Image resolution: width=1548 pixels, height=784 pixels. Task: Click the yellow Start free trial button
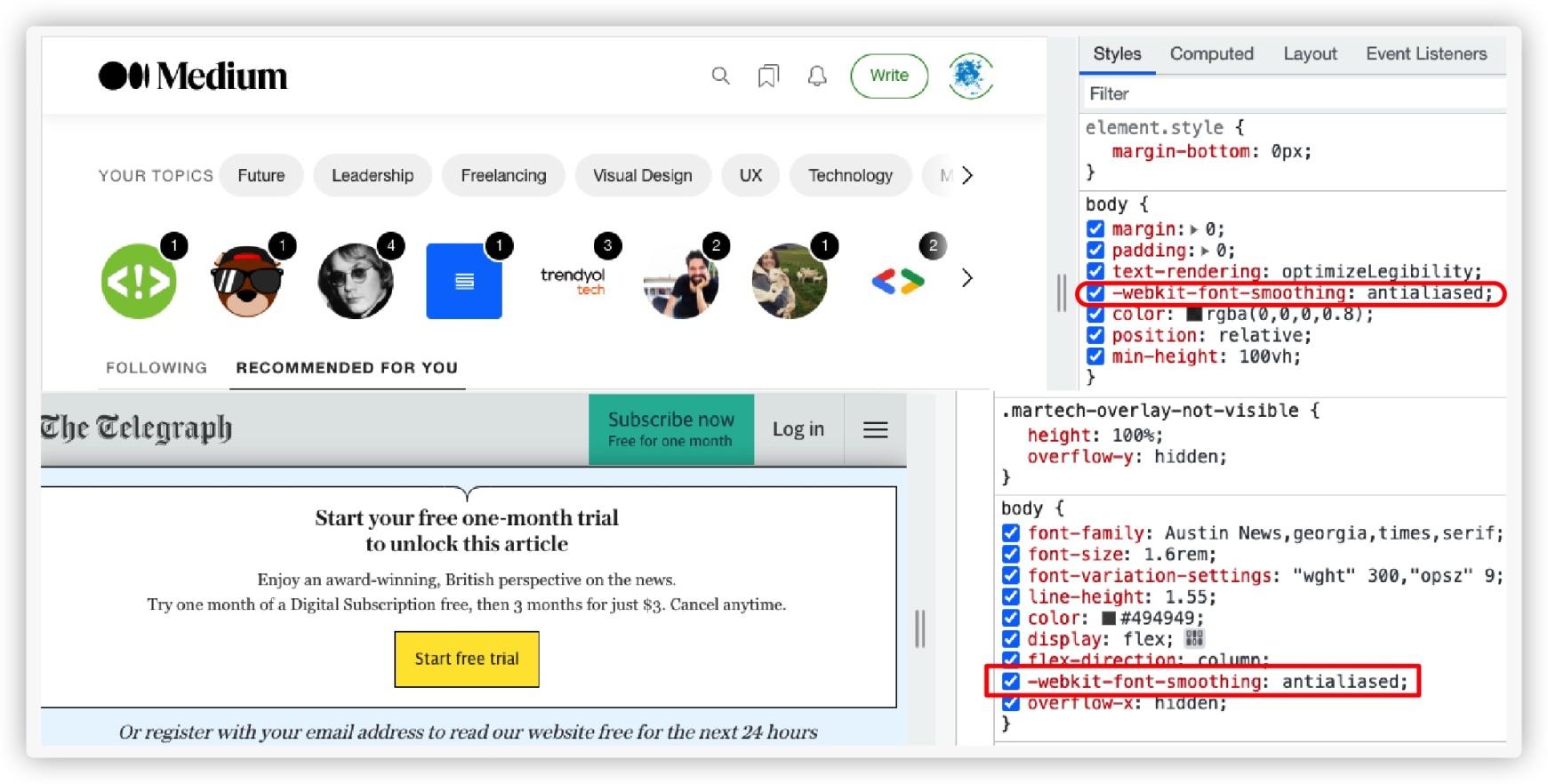click(467, 660)
